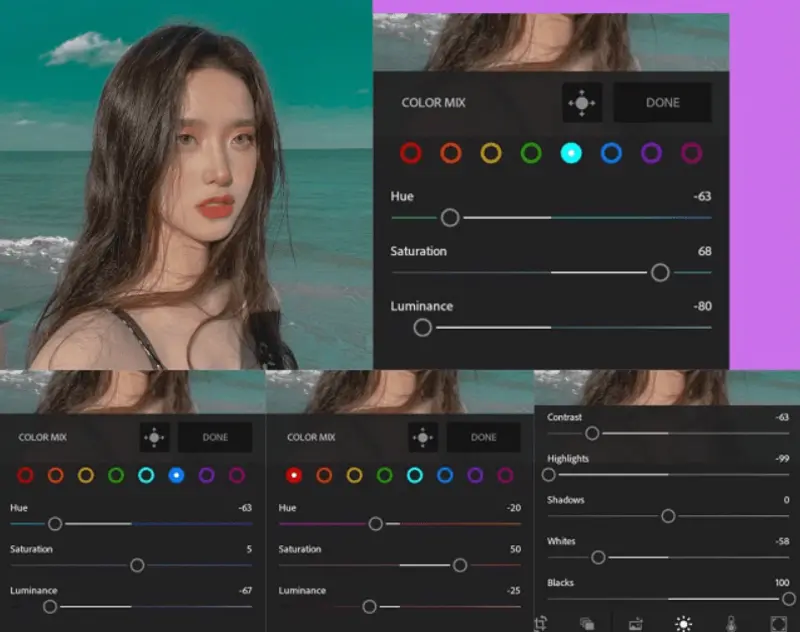This screenshot has height=632, width=800.
Task: Select yellow color ring in blue-selected panel
Action: coord(86,475)
